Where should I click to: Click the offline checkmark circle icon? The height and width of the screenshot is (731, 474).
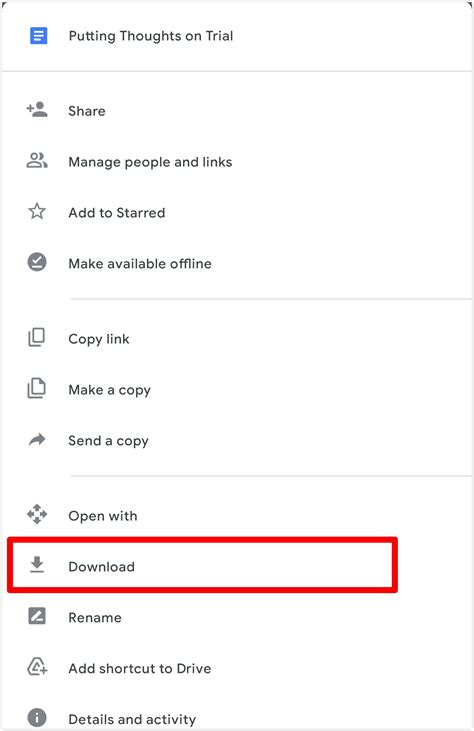(37, 262)
